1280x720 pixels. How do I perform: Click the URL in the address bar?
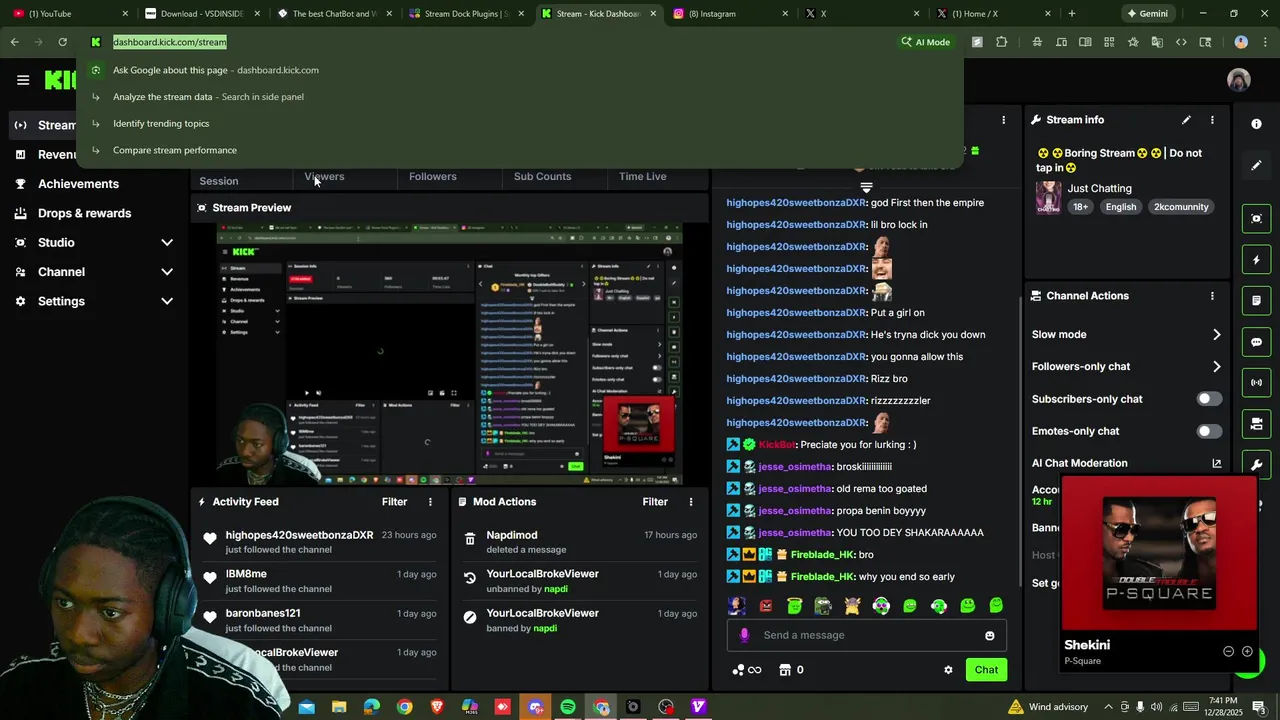[170, 42]
